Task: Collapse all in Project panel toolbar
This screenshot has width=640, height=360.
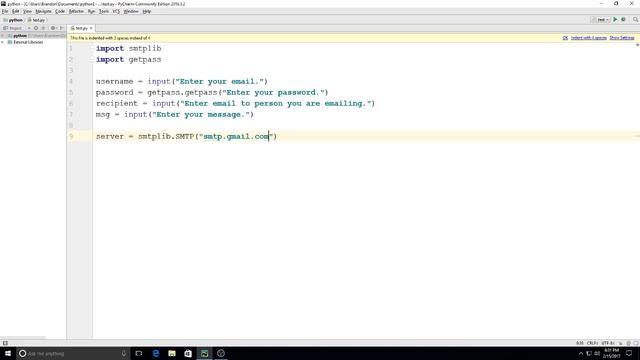Action: pyautogui.click(x=44, y=28)
